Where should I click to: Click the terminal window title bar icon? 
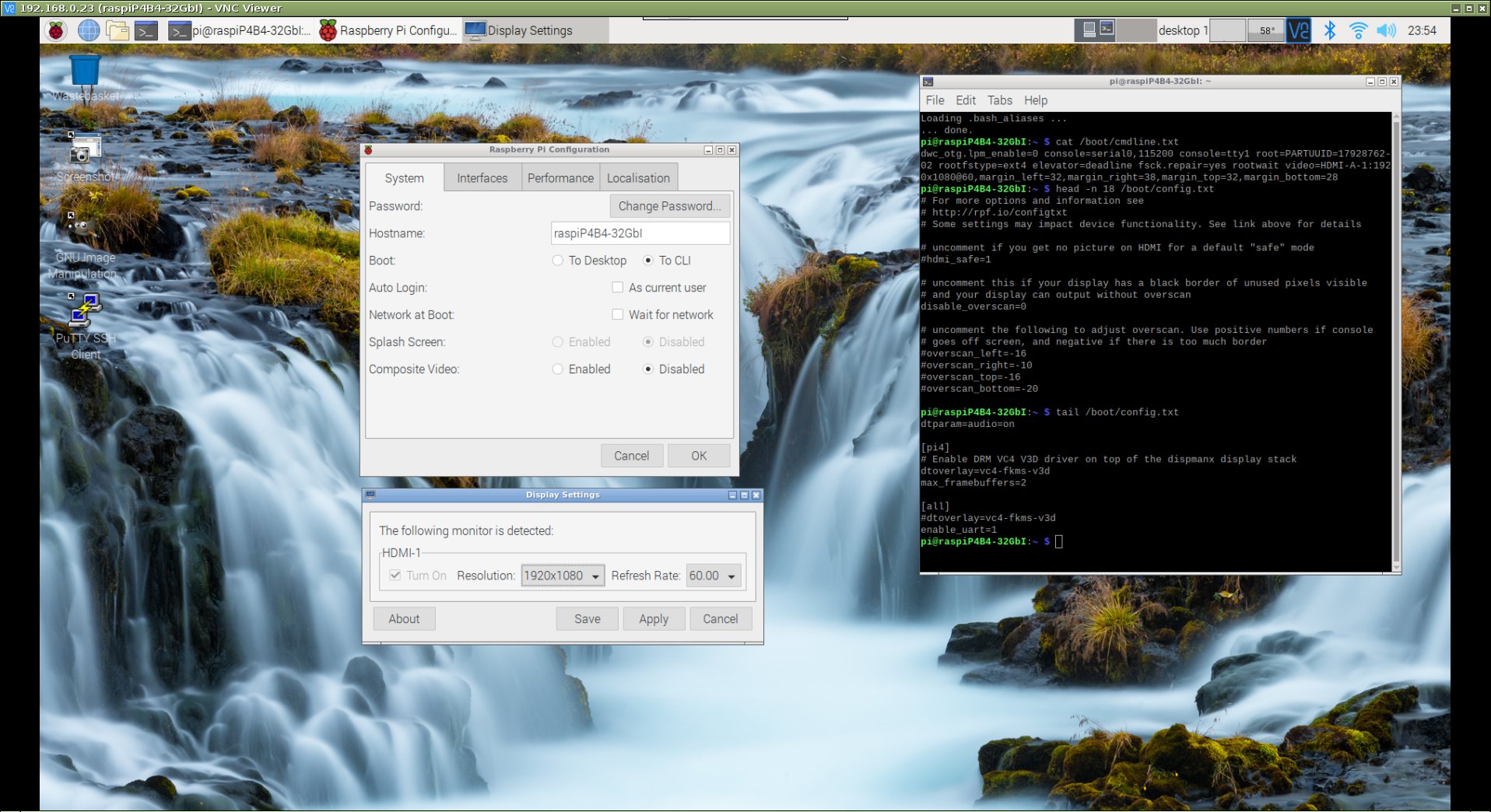[928, 82]
